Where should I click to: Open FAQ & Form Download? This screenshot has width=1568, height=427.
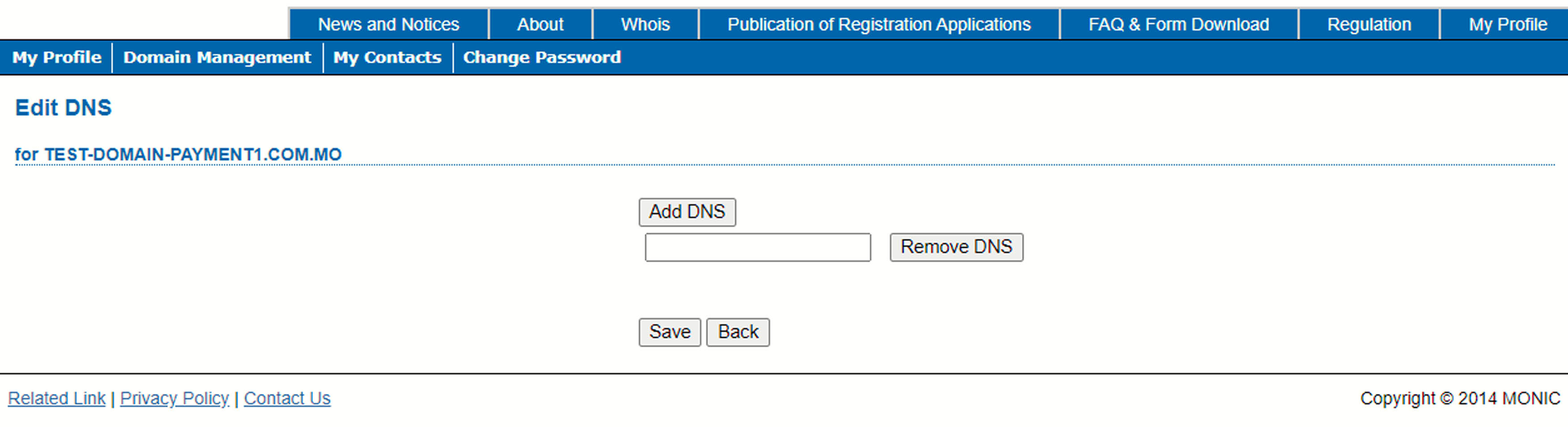1179,24
